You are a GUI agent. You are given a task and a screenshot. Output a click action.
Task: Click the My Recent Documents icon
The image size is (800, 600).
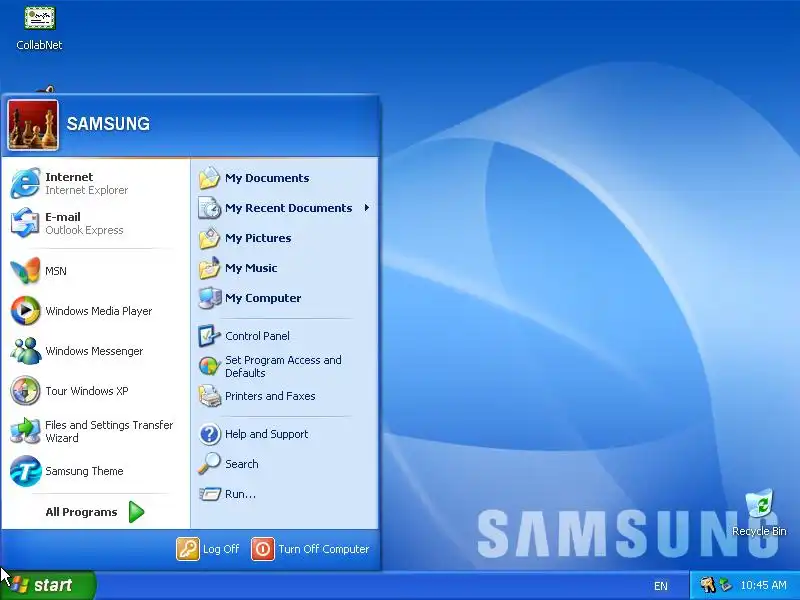[209, 208]
